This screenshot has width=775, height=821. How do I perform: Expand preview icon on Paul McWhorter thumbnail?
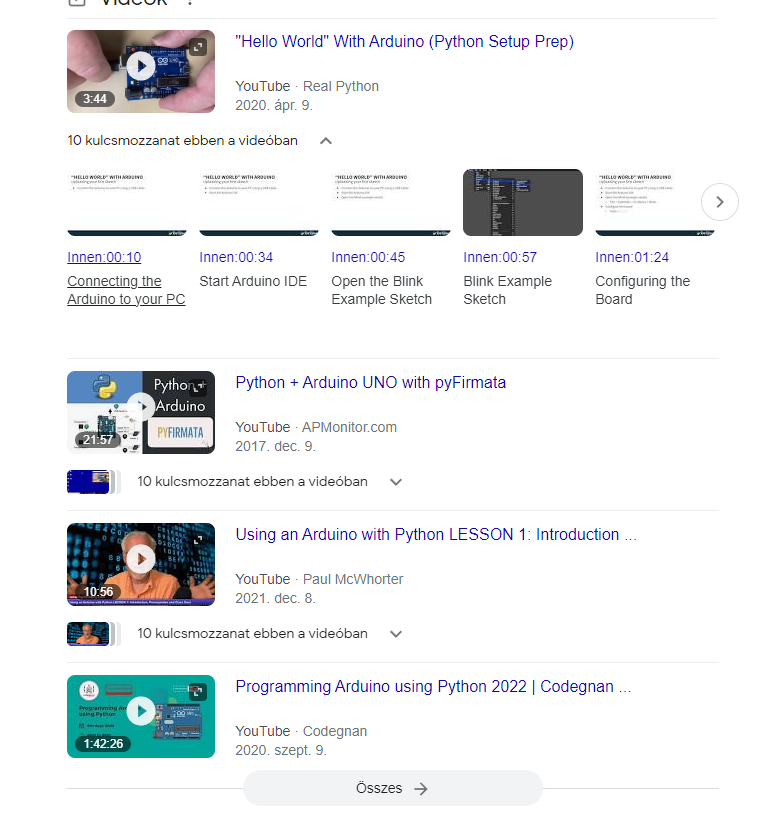click(x=197, y=540)
